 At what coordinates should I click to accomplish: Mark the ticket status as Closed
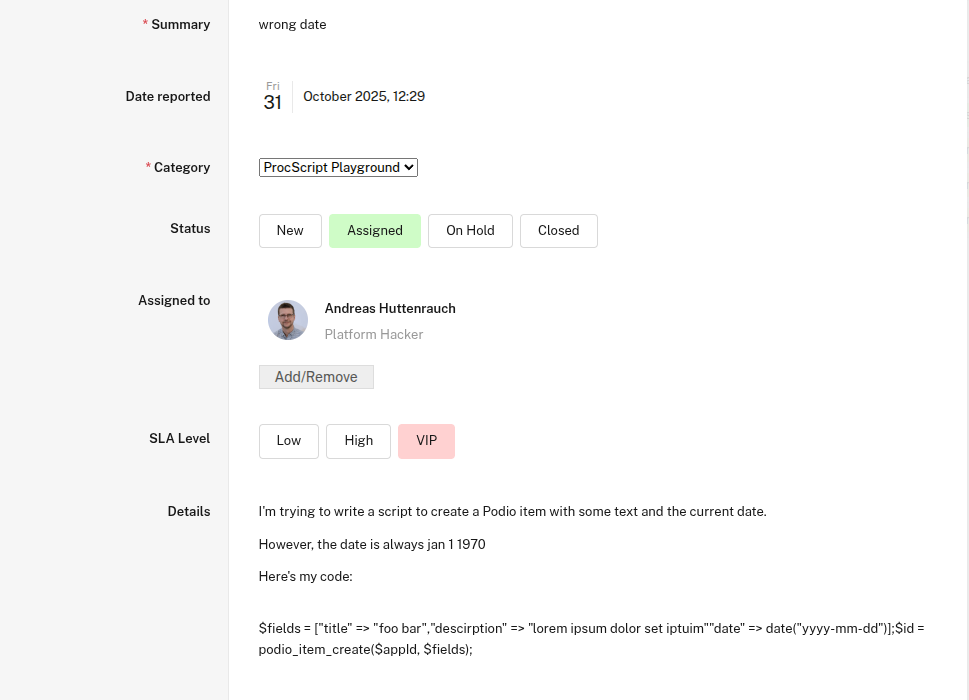(558, 231)
